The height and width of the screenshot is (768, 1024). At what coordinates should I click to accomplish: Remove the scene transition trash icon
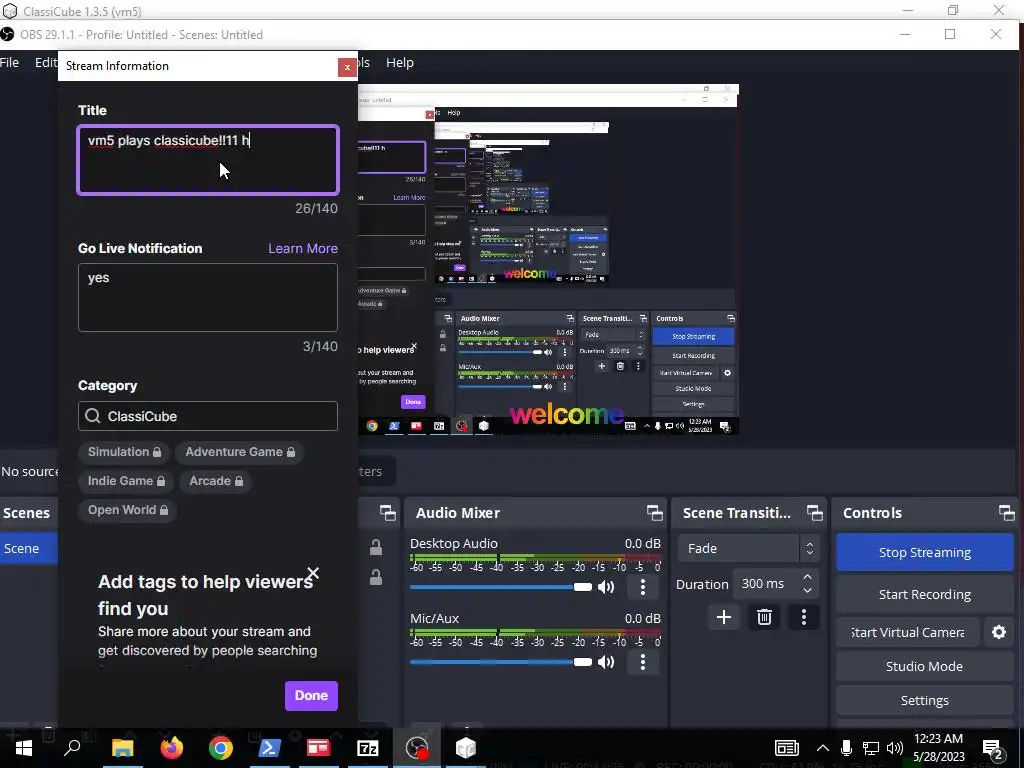click(764, 617)
